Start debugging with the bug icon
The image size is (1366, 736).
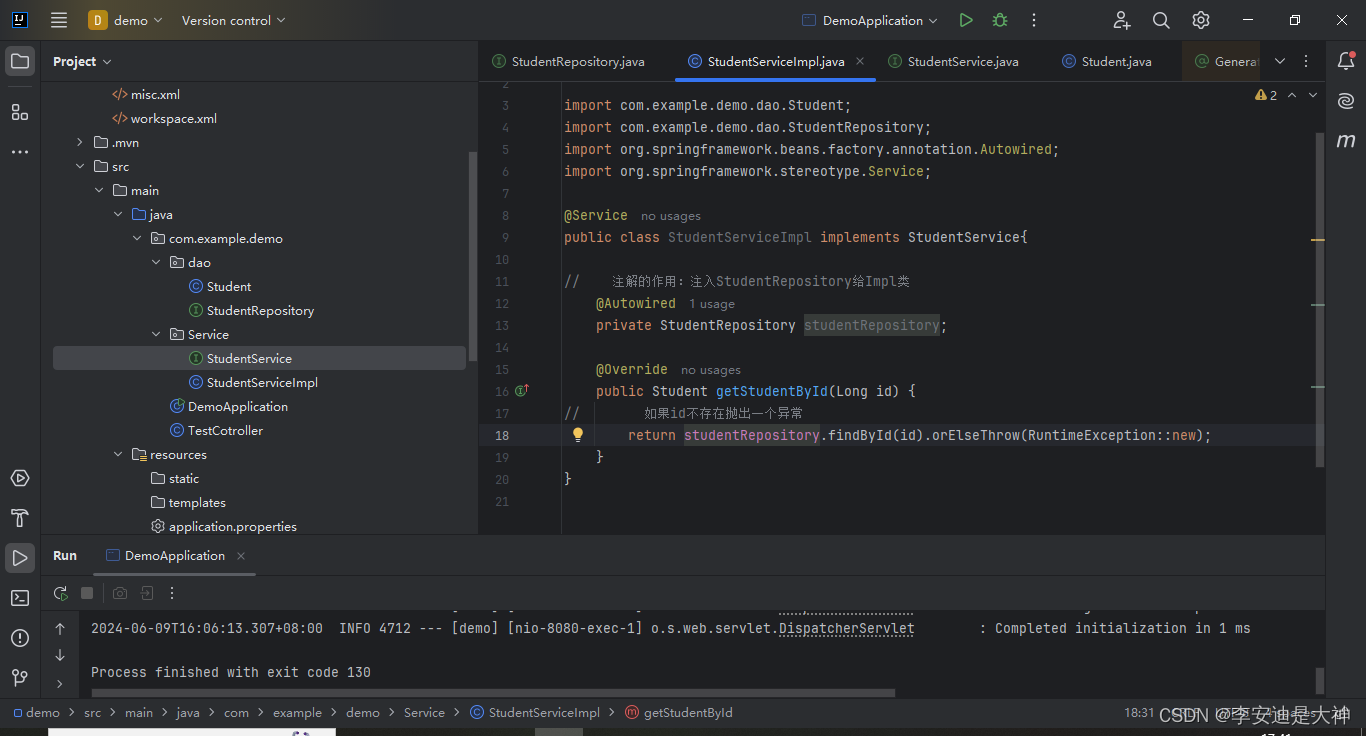(x=1000, y=20)
